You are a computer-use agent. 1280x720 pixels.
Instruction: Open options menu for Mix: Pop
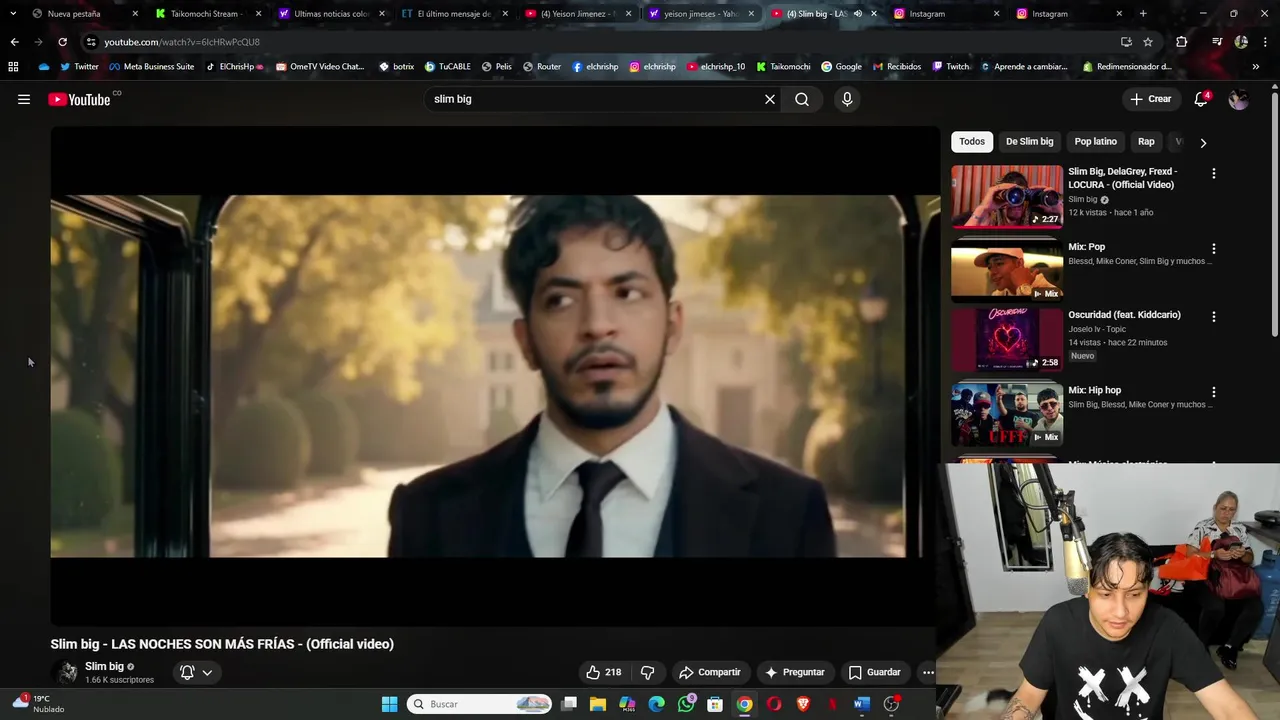pos(1214,248)
